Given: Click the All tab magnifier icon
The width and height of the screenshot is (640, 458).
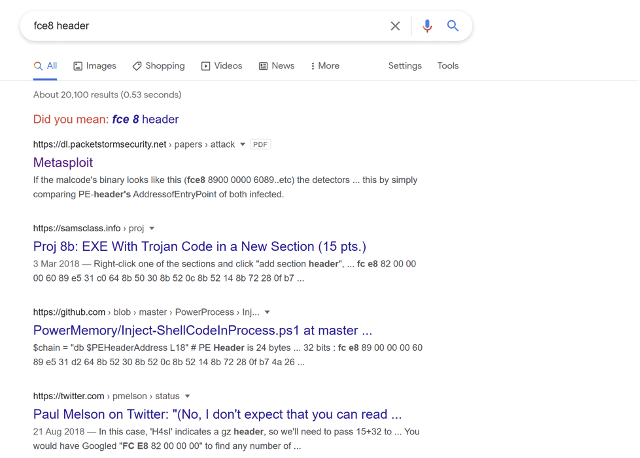Looking at the screenshot, I should 38,66.
